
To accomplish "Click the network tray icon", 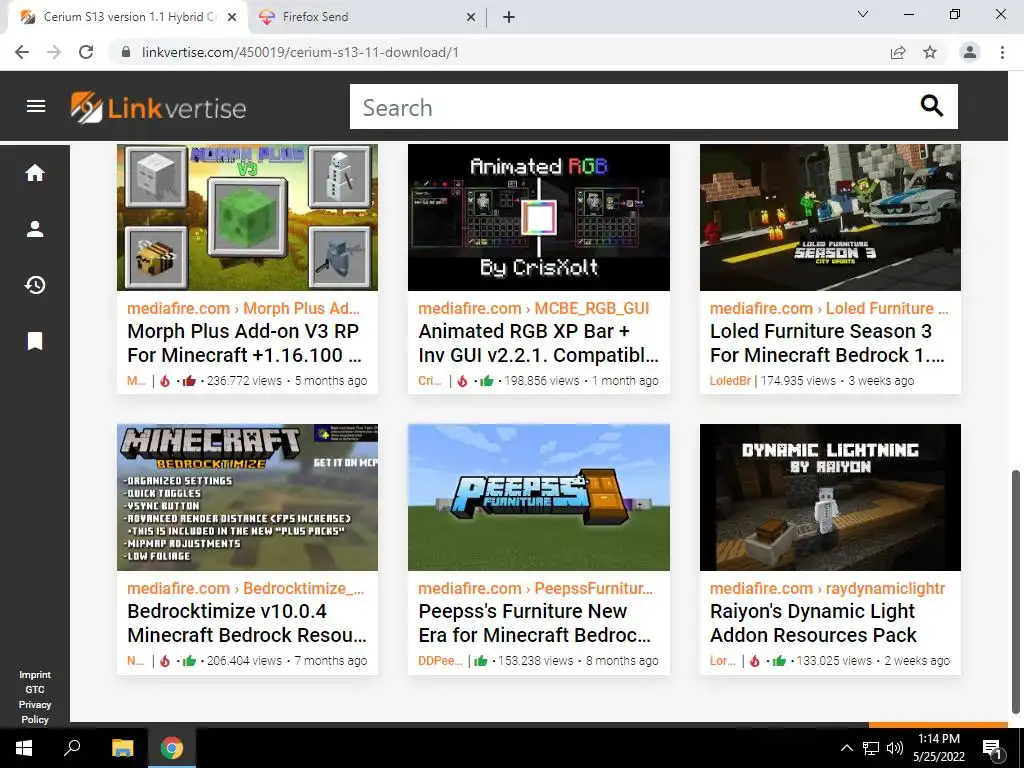I will [x=871, y=748].
